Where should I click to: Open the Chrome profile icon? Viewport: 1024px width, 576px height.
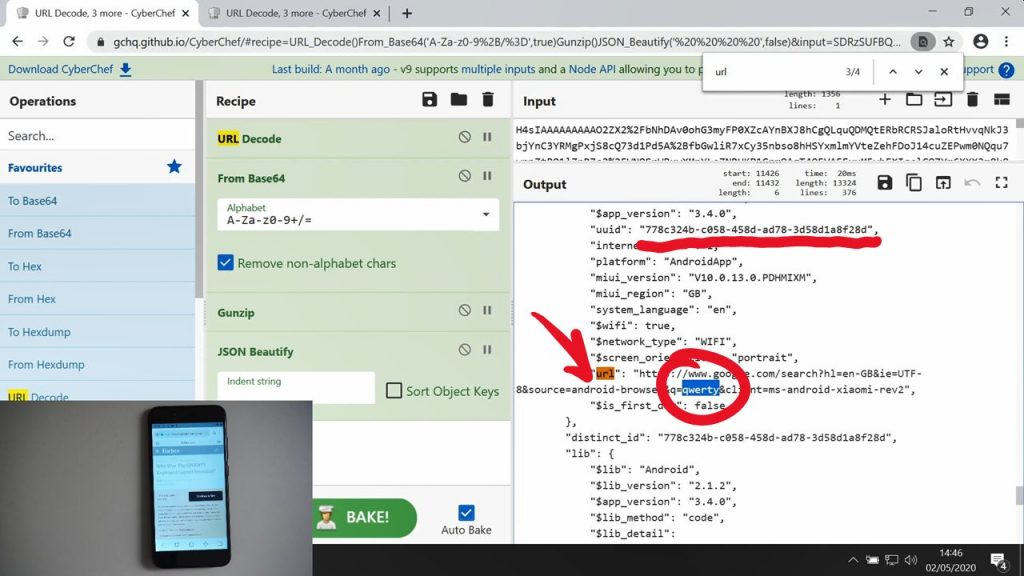click(980, 41)
